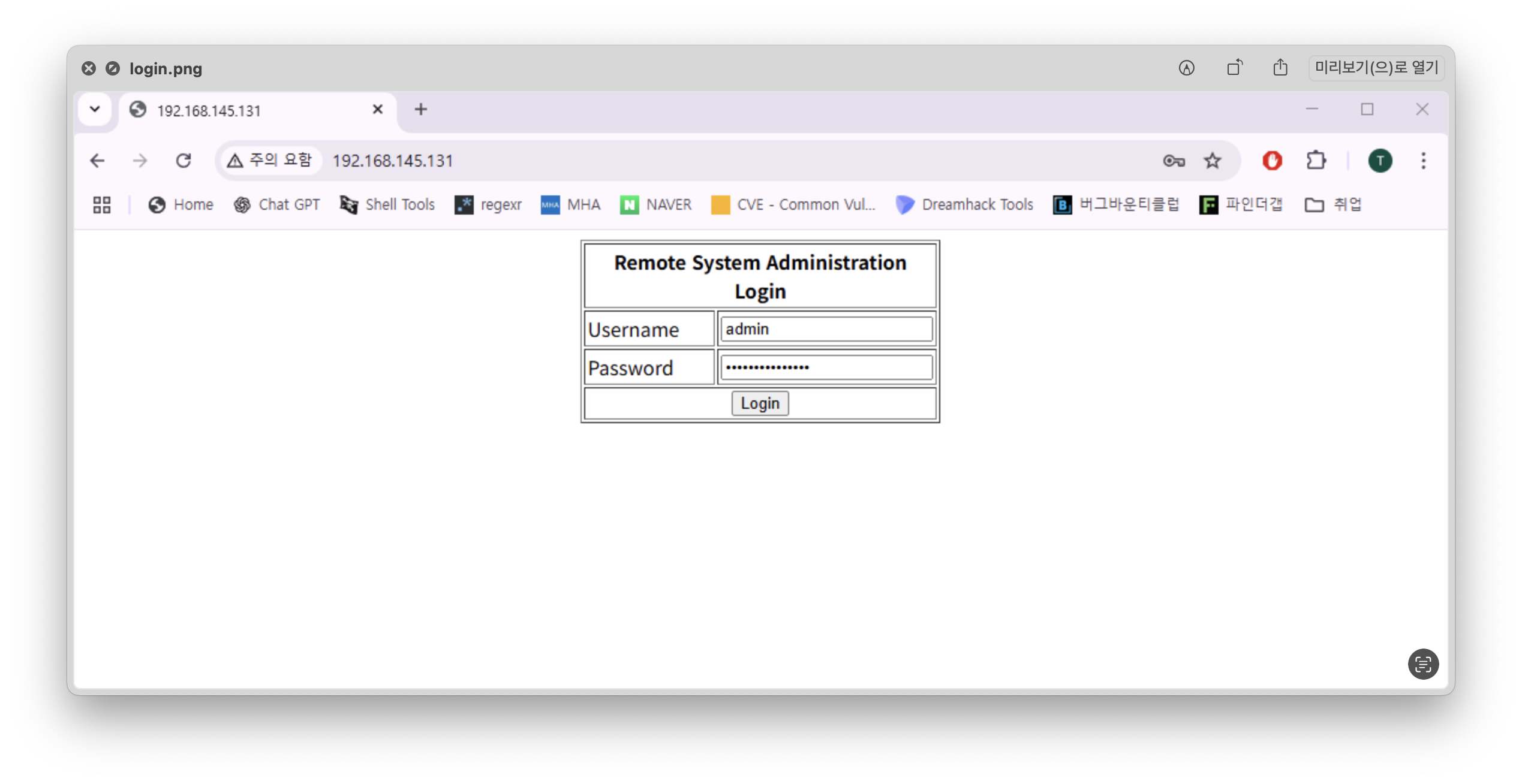Click the 미리보기(으)로 열기 button
The height and width of the screenshot is (784, 1522).
[x=1376, y=68]
